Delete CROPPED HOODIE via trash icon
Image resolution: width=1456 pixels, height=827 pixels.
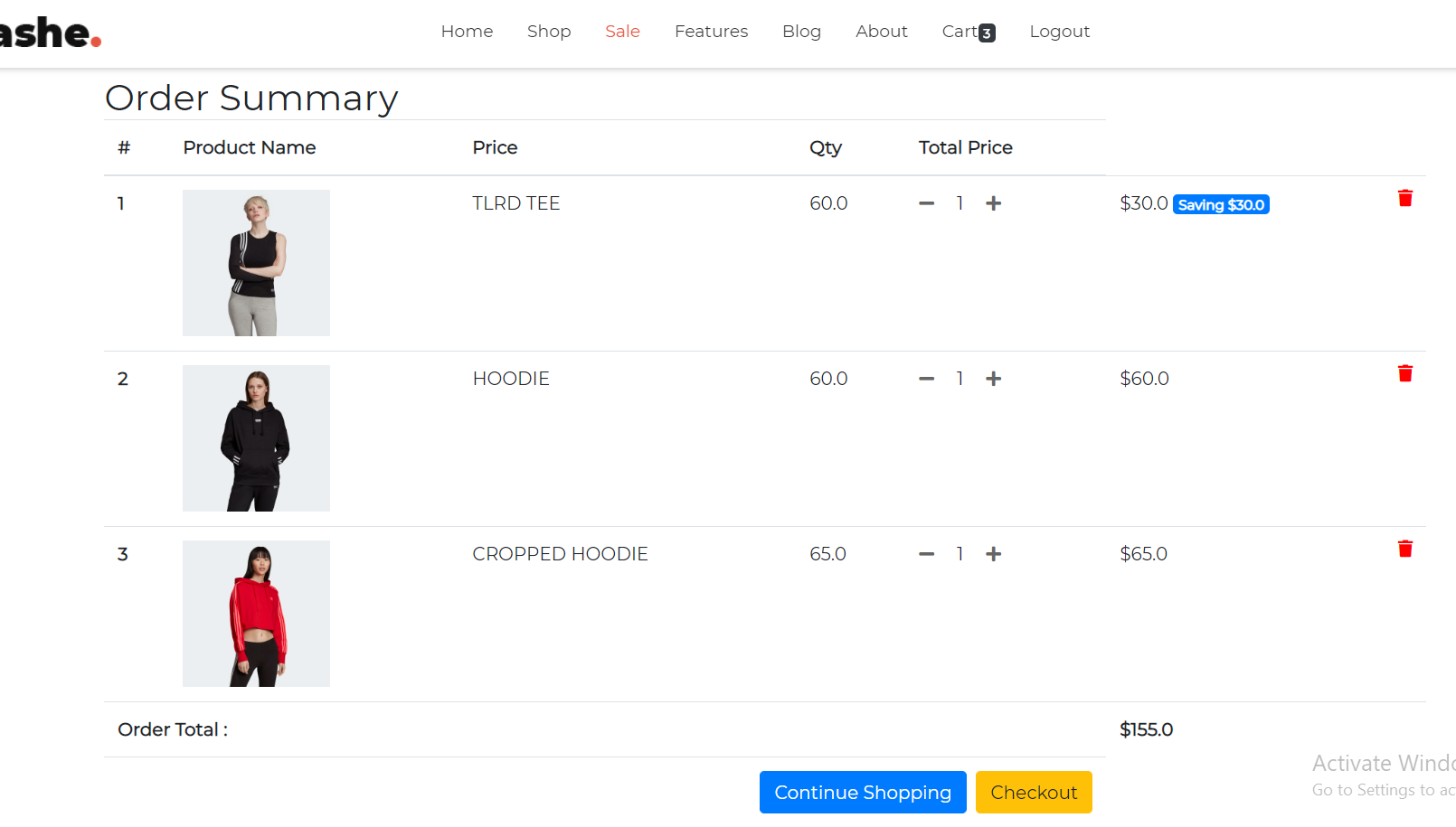pyautogui.click(x=1405, y=549)
